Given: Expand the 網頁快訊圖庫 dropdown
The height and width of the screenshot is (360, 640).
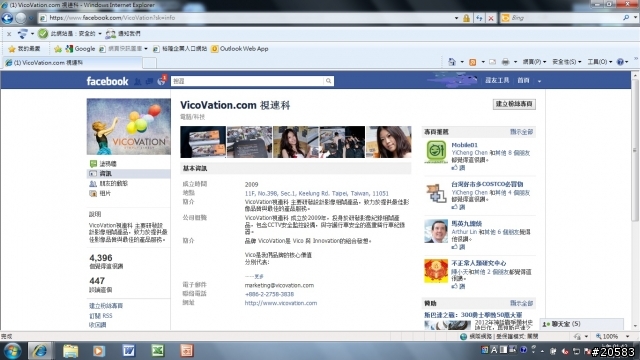Looking at the screenshot, I should pyautogui.click(x=146, y=49).
